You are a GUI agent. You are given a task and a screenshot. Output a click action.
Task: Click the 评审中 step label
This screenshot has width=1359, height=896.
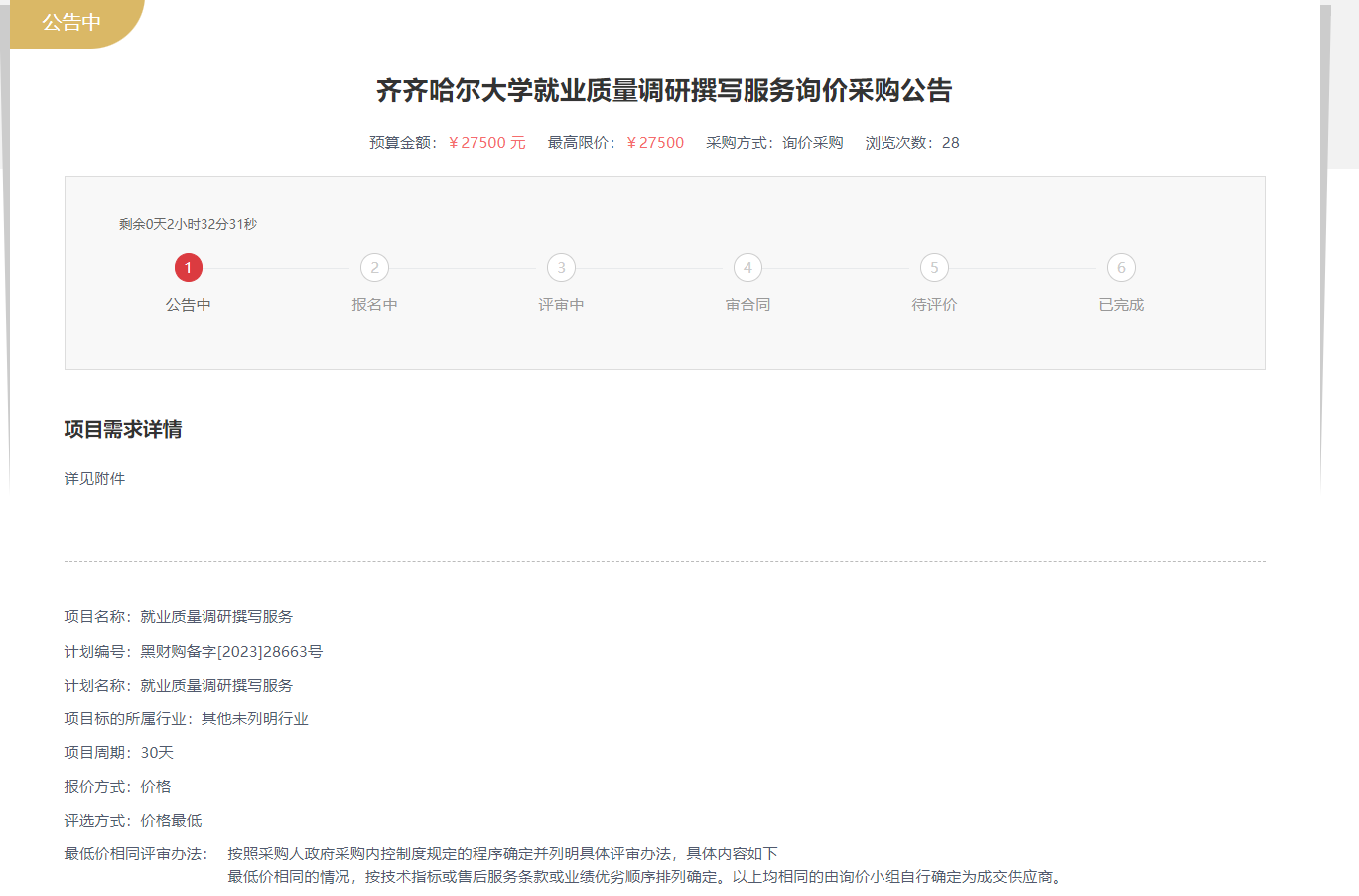click(x=561, y=305)
